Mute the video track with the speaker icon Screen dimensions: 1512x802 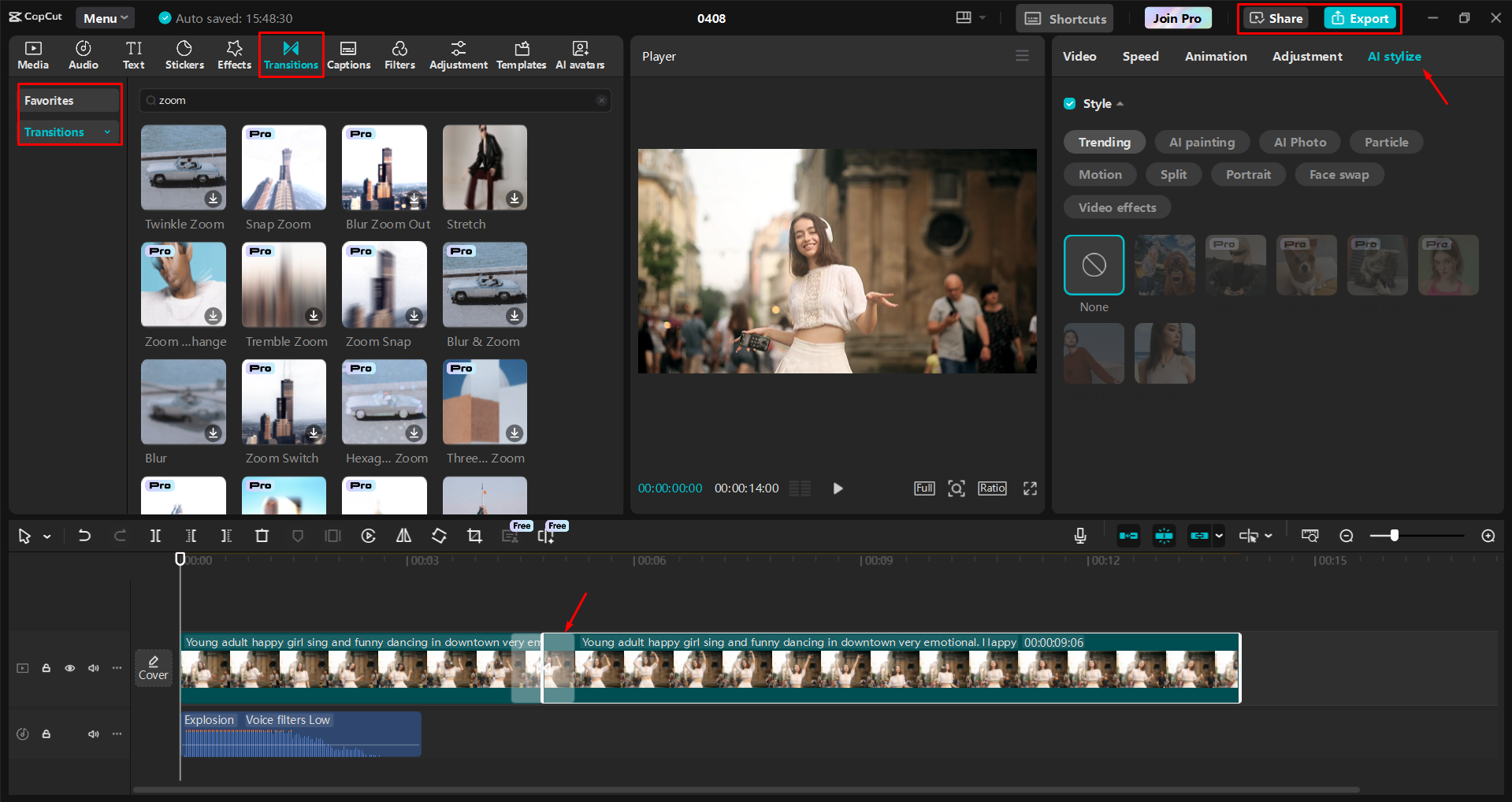pos(93,667)
